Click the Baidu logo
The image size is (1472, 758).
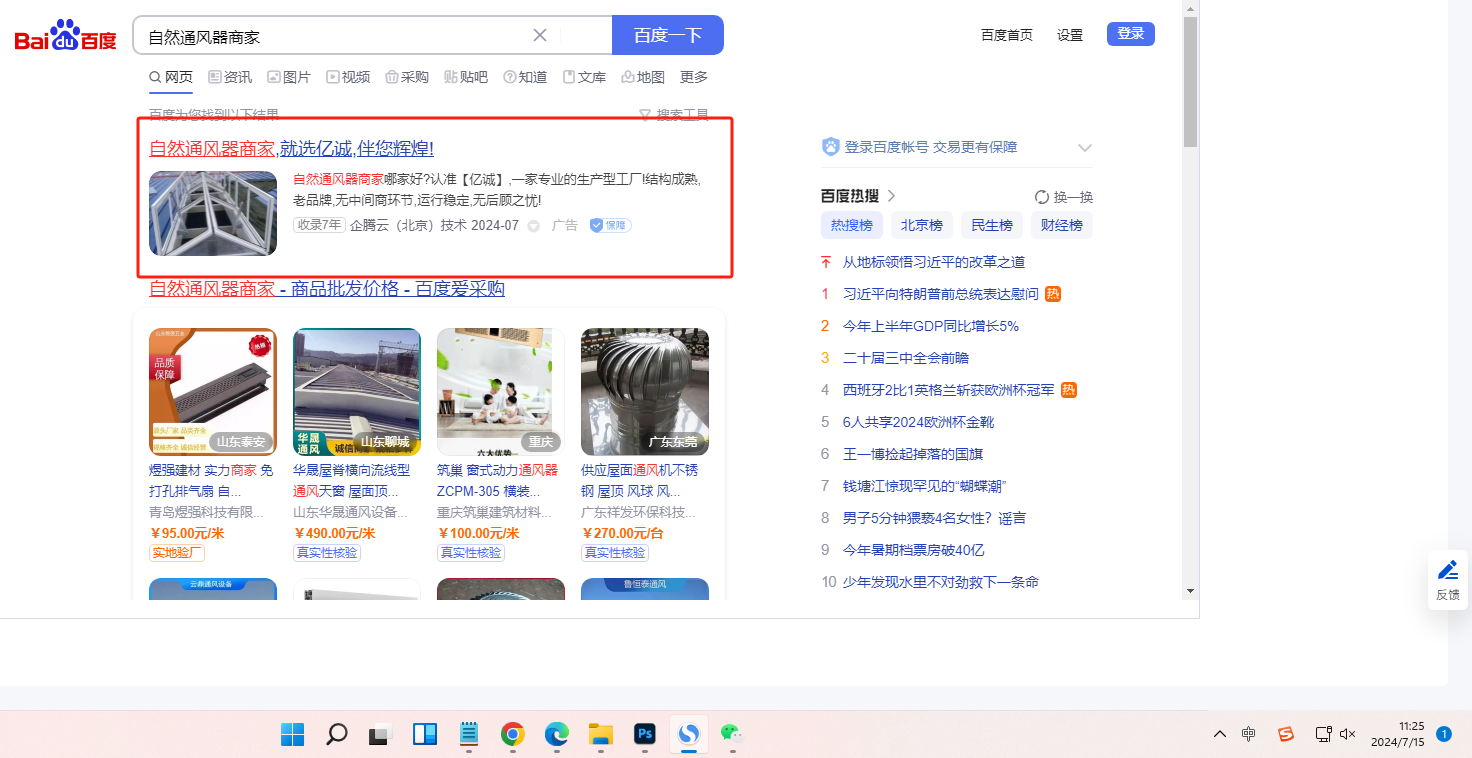[x=66, y=36]
